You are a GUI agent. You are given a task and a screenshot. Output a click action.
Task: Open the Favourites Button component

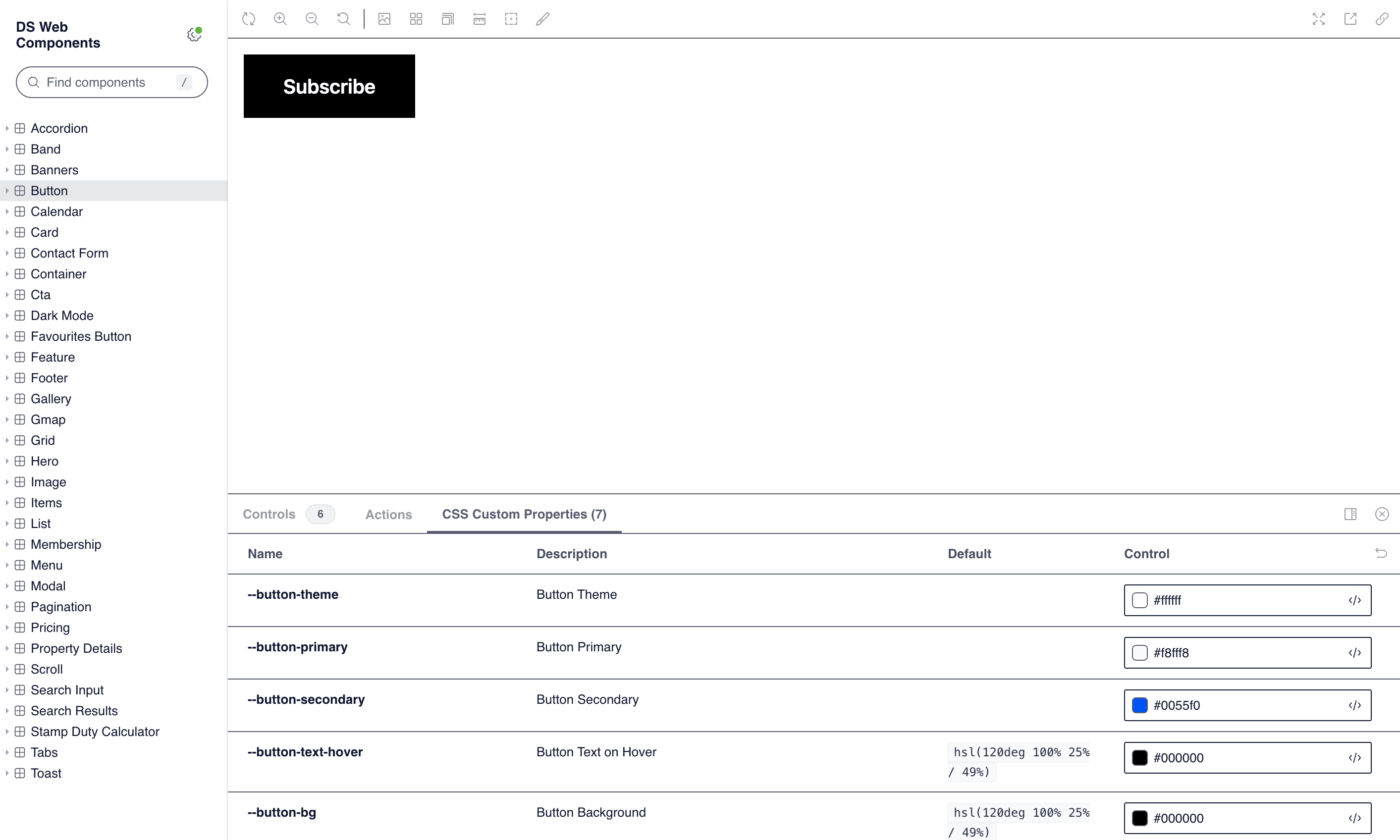click(81, 336)
